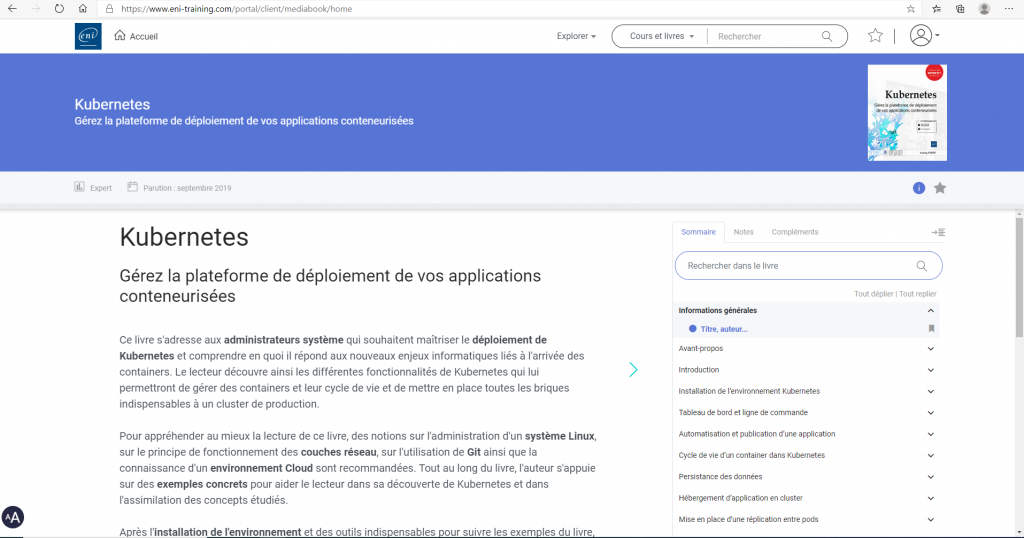Toggle bookmark on Titre, auteur... row
Image resolution: width=1024 pixels, height=538 pixels.
[x=931, y=329]
